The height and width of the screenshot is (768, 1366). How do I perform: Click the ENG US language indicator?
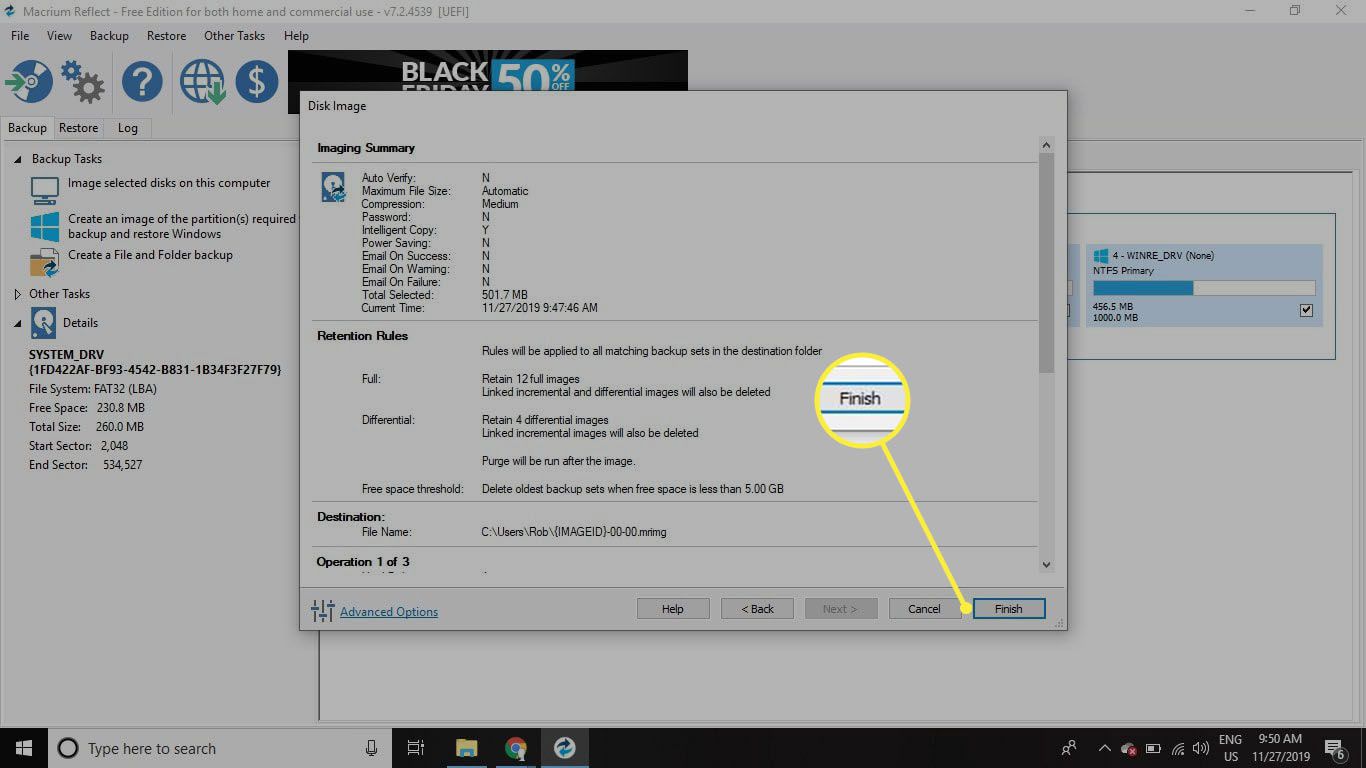pos(1230,748)
